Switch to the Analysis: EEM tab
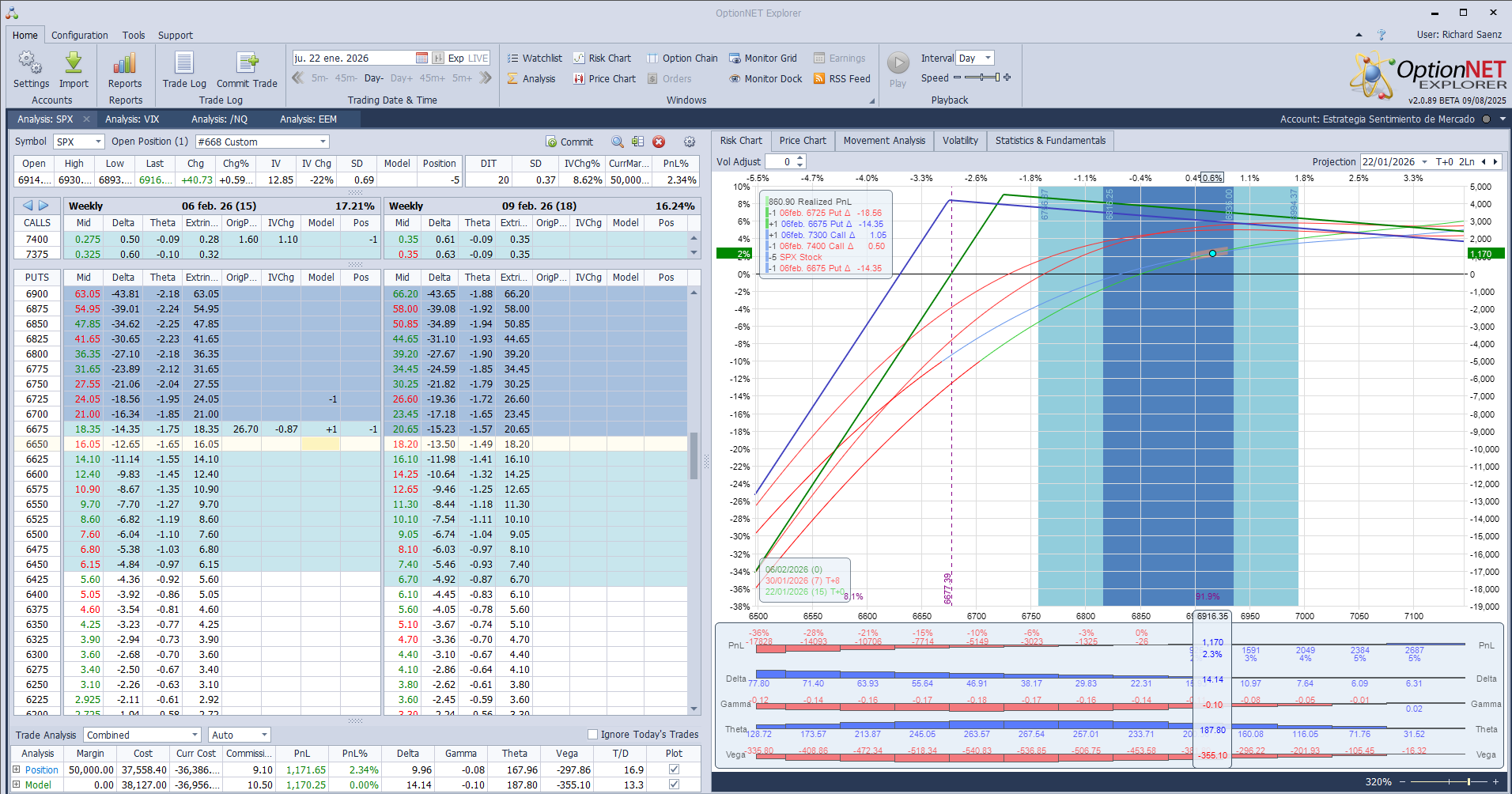The image size is (1512, 794). pos(308,119)
